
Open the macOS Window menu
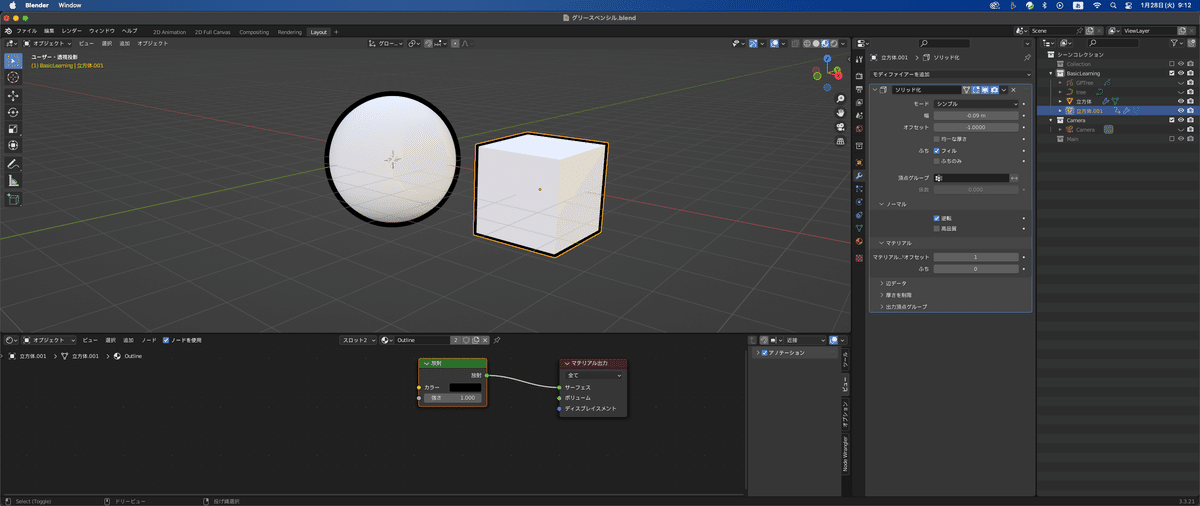70,5
